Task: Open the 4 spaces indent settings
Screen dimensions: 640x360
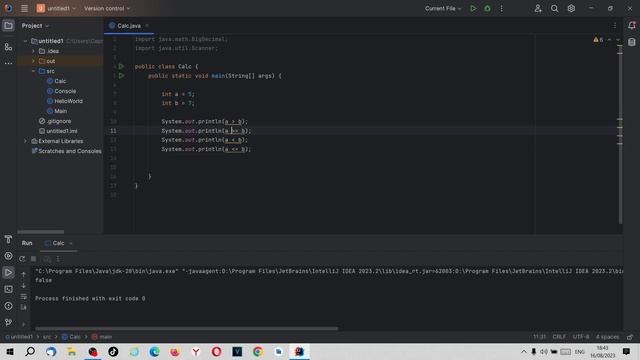Action: tap(607, 337)
